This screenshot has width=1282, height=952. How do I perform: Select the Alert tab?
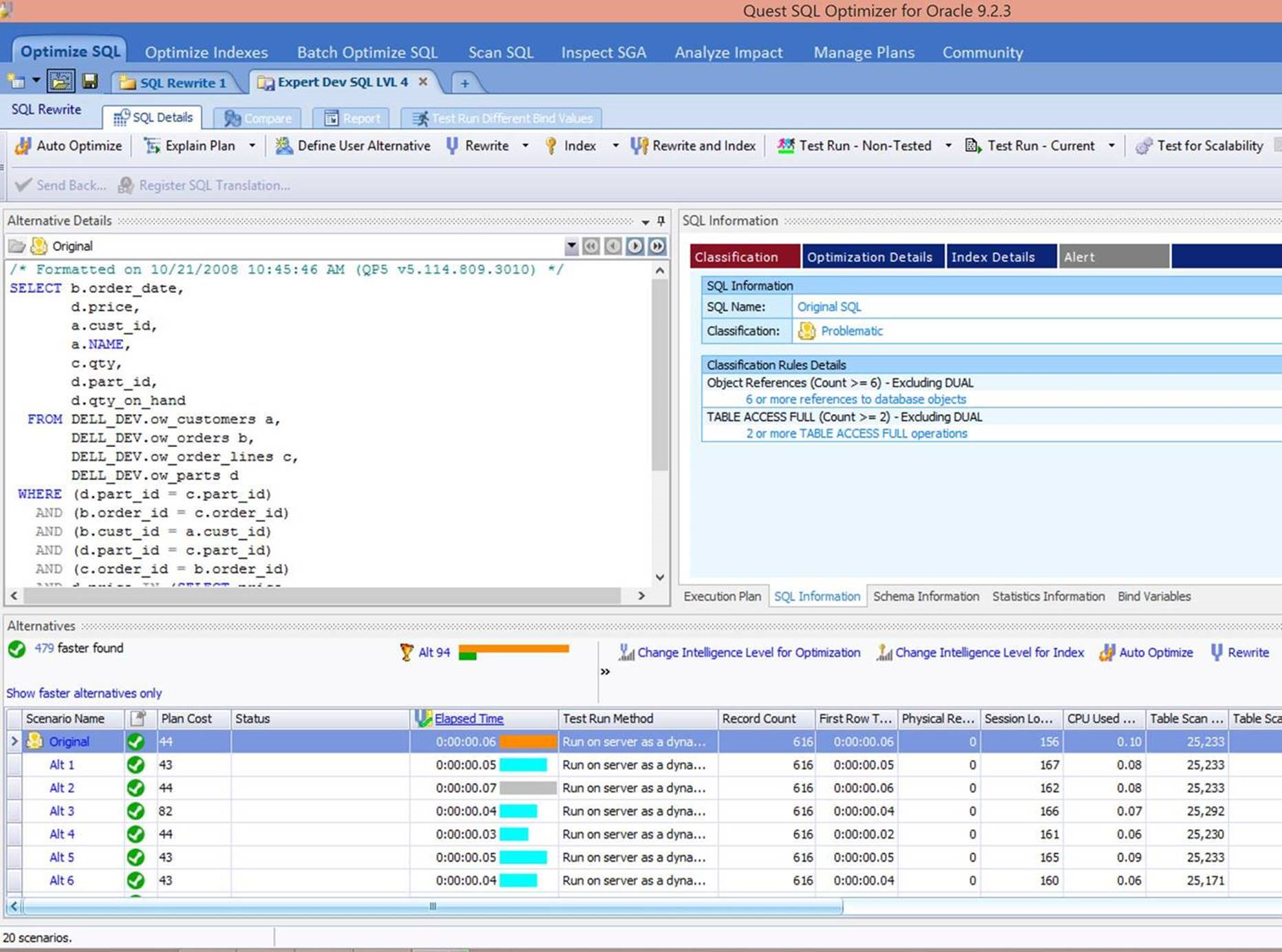1114,257
